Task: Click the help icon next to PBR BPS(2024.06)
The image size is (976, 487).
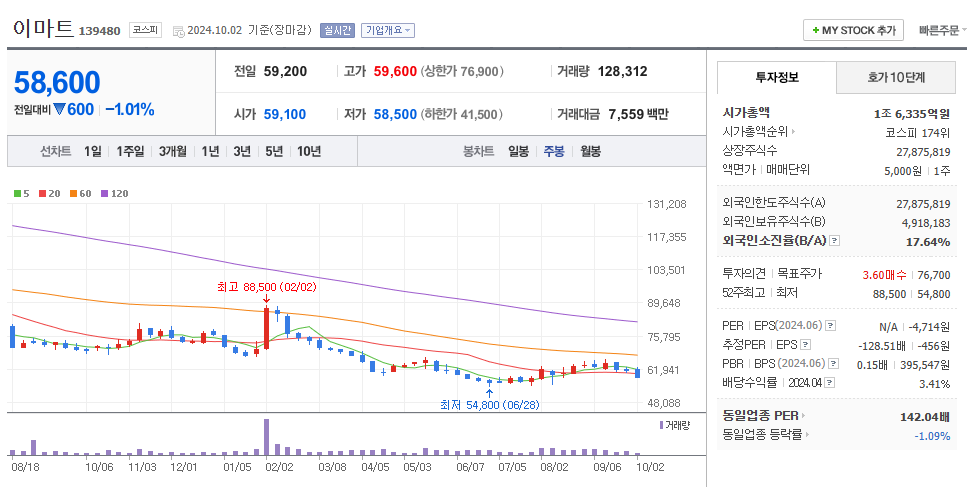Action: (x=833, y=364)
